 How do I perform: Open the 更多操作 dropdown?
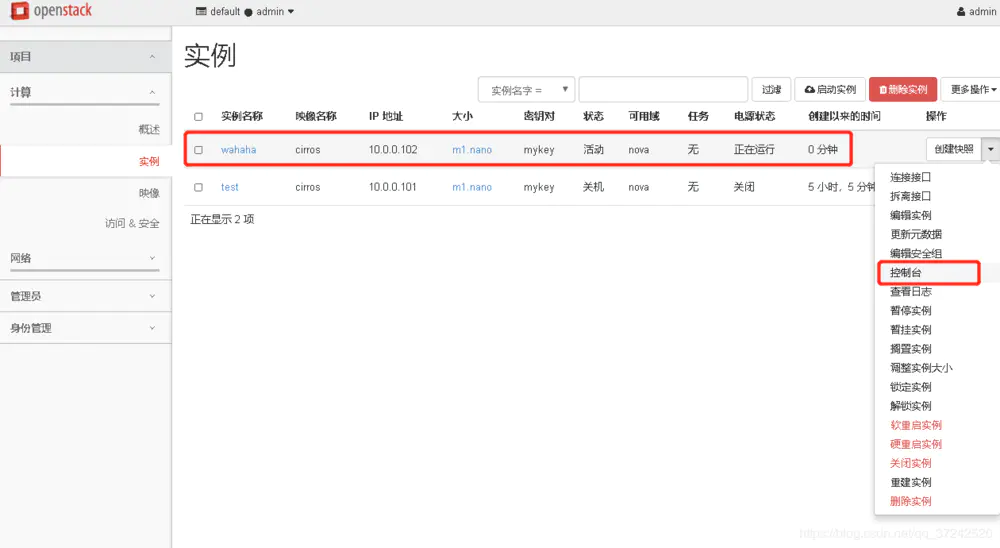(973, 90)
